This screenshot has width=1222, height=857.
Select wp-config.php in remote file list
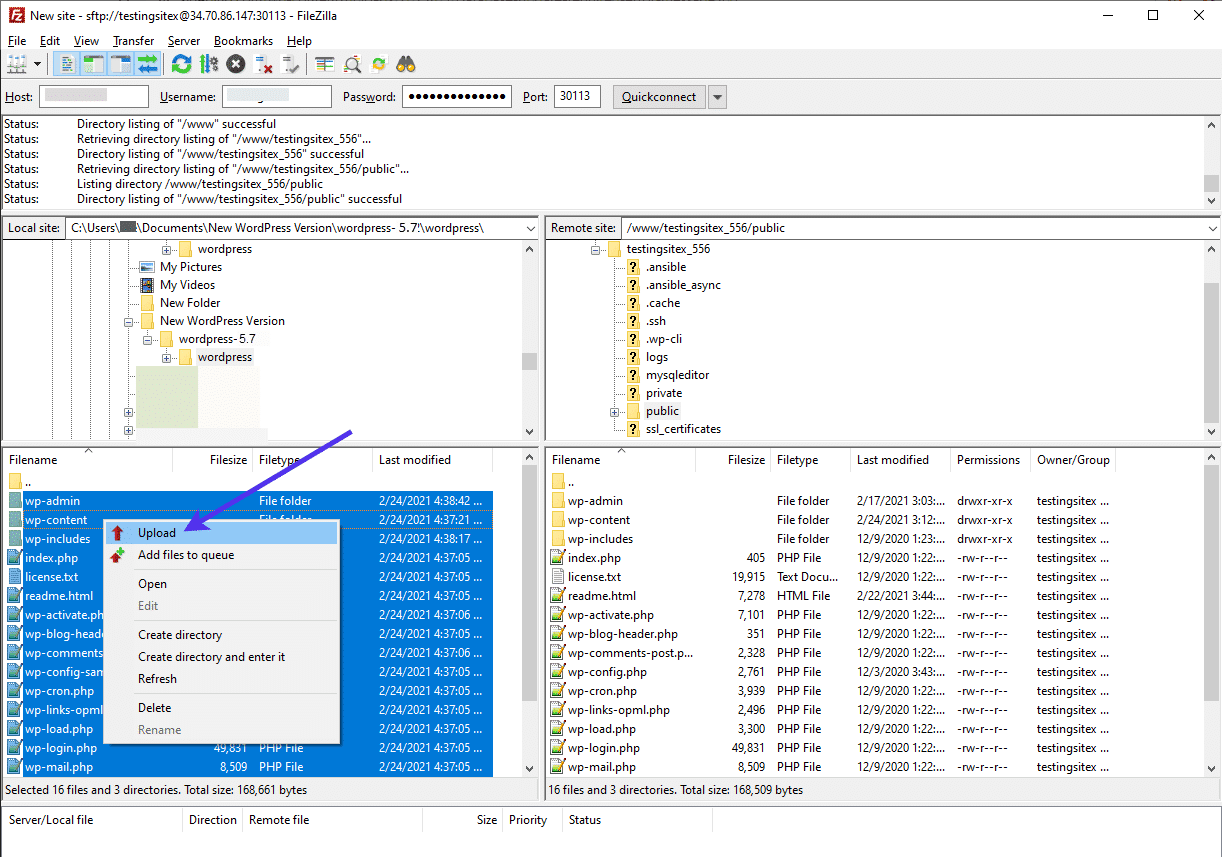(x=607, y=672)
